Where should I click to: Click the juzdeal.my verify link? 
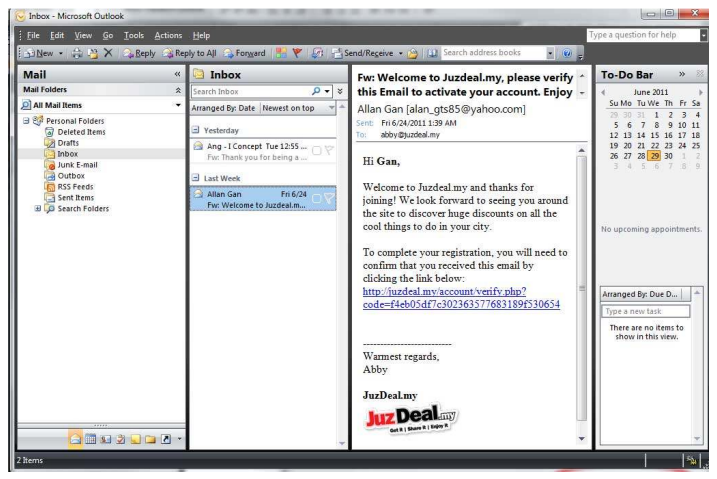[x=461, y=298]
